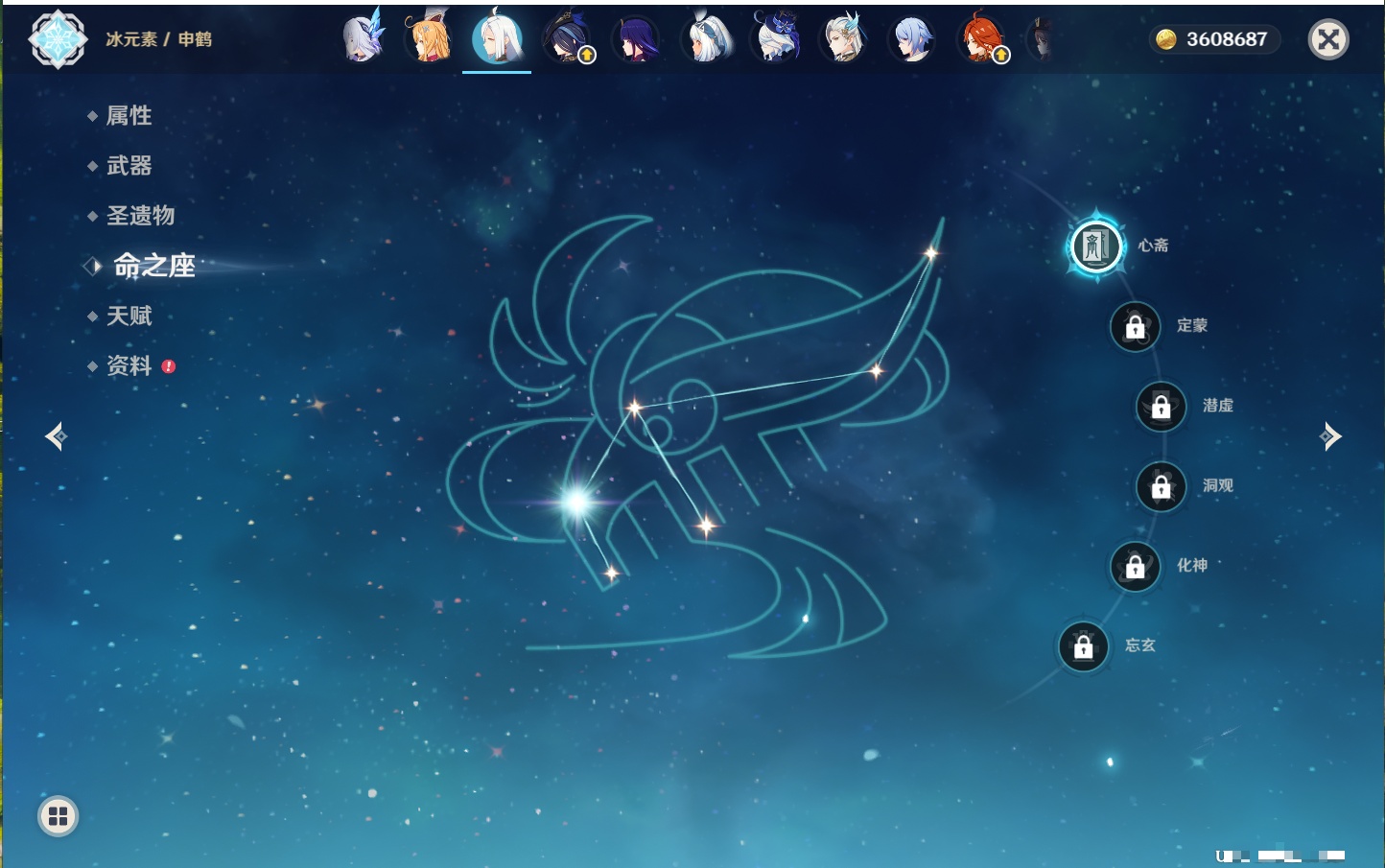Open the 圣遗物 artifacts page
Viewport: 1385px width, 868px height.
pyautogui.click(x=140, y=216)
